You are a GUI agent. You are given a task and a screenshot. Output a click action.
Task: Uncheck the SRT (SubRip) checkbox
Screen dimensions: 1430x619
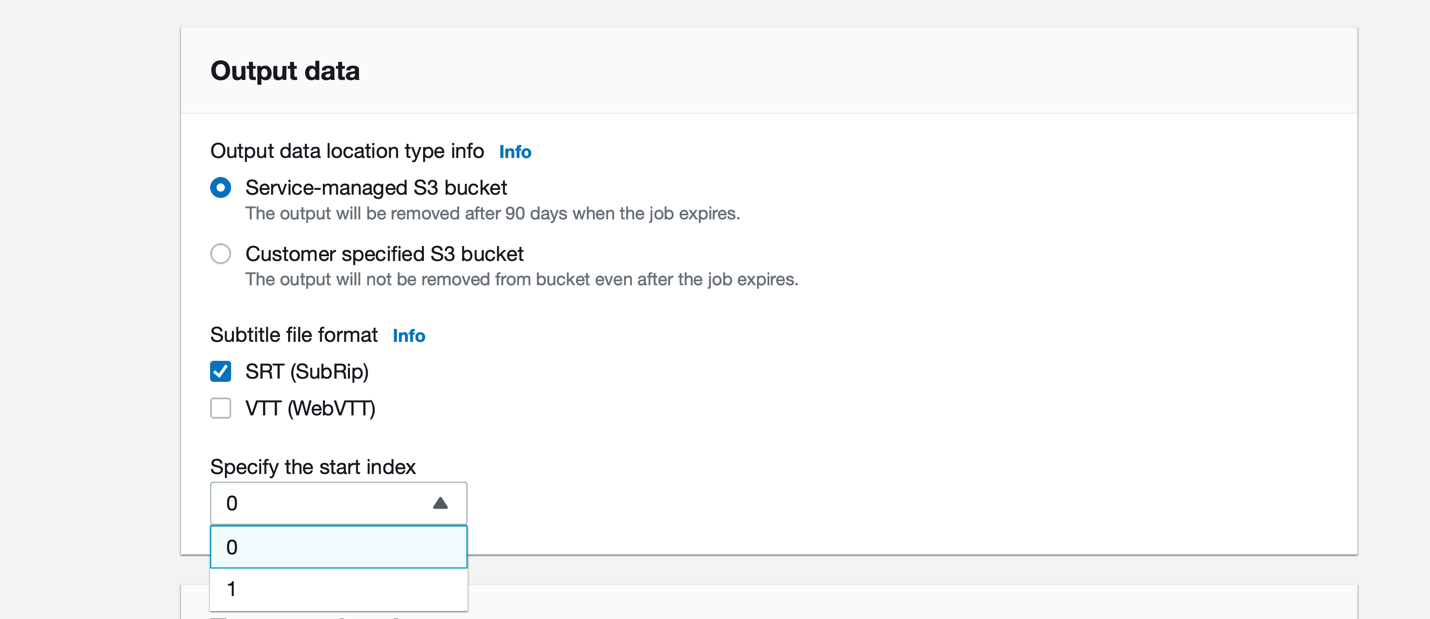pos(221,372)
